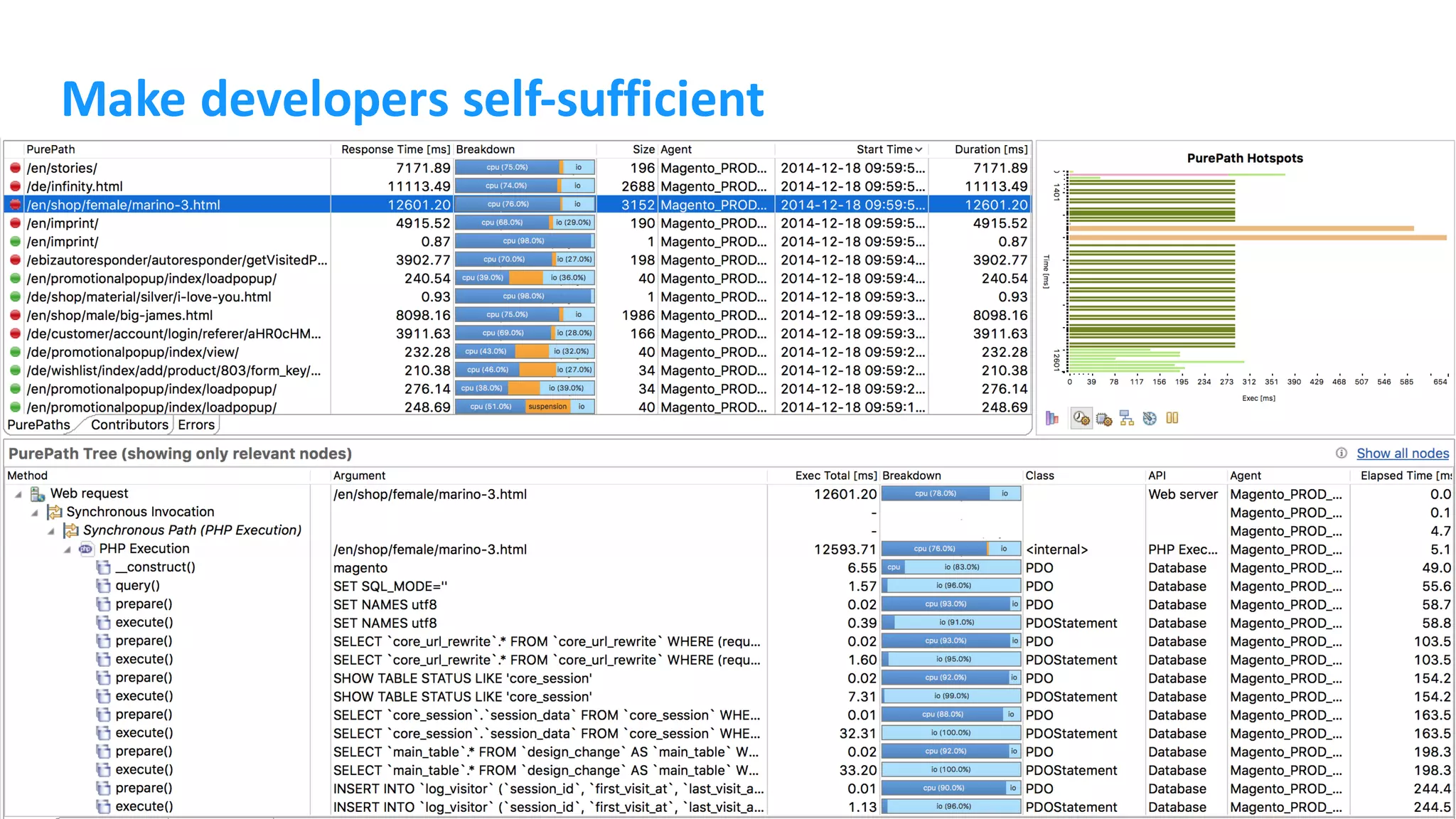Click the green status dot for /de/shop/material/silver/i-love-you.html
Image resolution: width=1456 pixels, height=819 pixels.
(15, 296)
